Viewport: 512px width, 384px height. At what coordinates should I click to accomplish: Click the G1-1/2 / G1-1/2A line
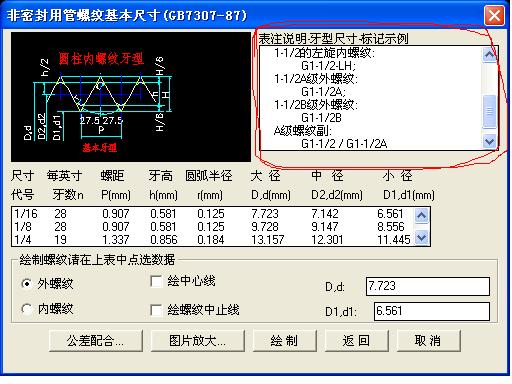(344, 144)
